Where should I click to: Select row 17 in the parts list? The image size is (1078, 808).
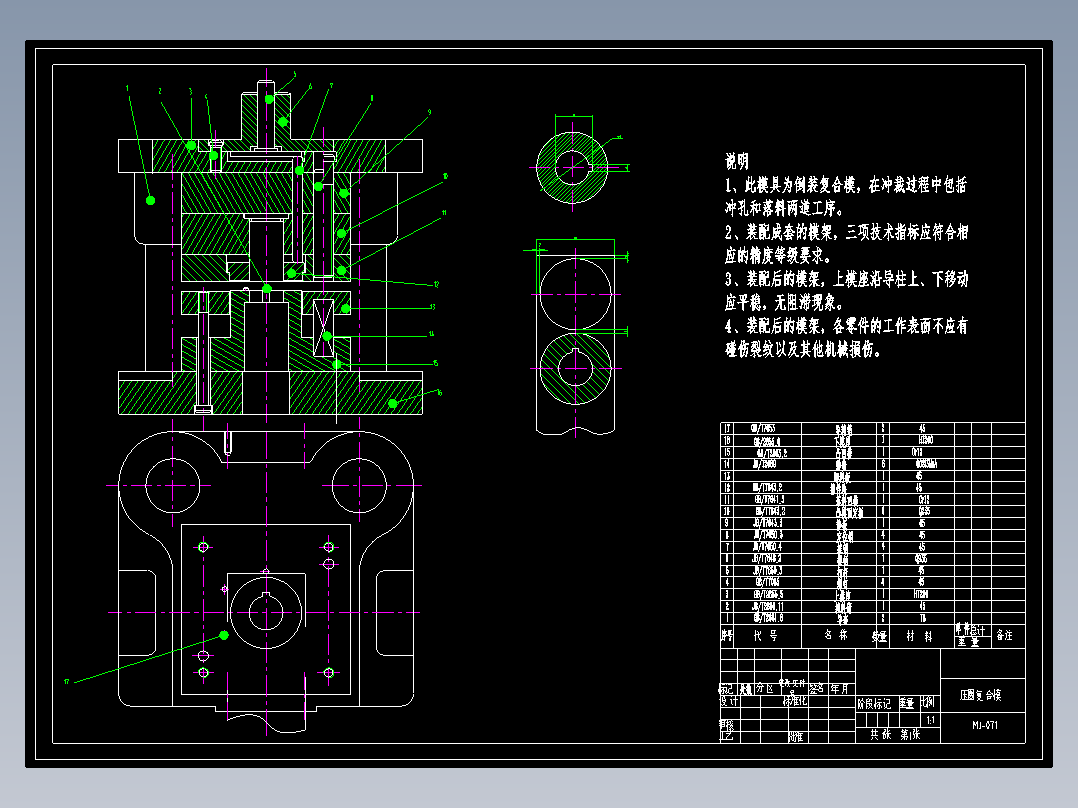tap(872, 428)
